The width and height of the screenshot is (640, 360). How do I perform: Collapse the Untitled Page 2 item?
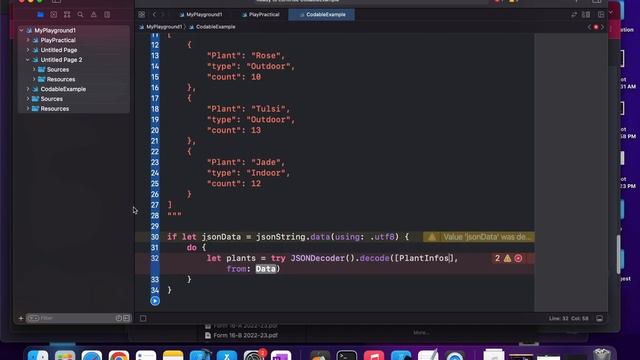point(28,60)
